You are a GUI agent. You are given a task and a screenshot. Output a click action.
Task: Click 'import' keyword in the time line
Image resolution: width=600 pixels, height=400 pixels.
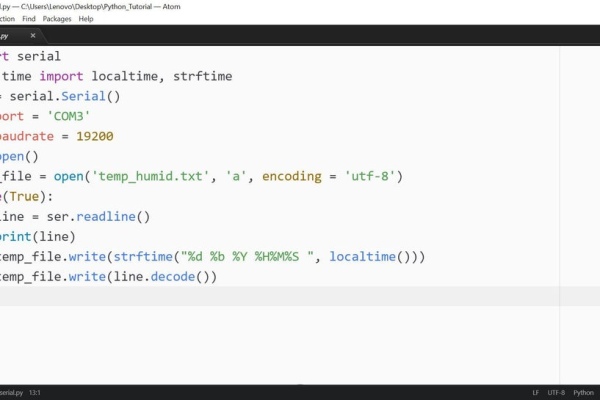pyautogui.click(x=61, y=76)
